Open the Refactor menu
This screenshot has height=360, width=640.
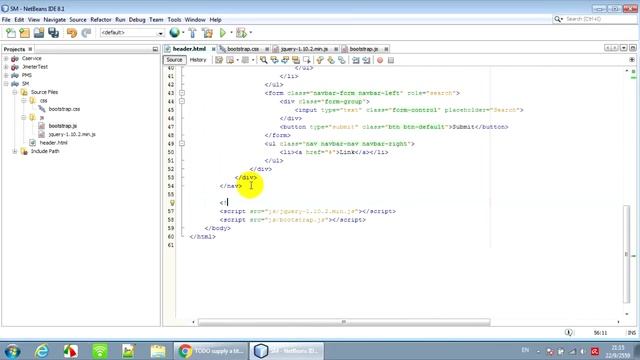[101, 20]
